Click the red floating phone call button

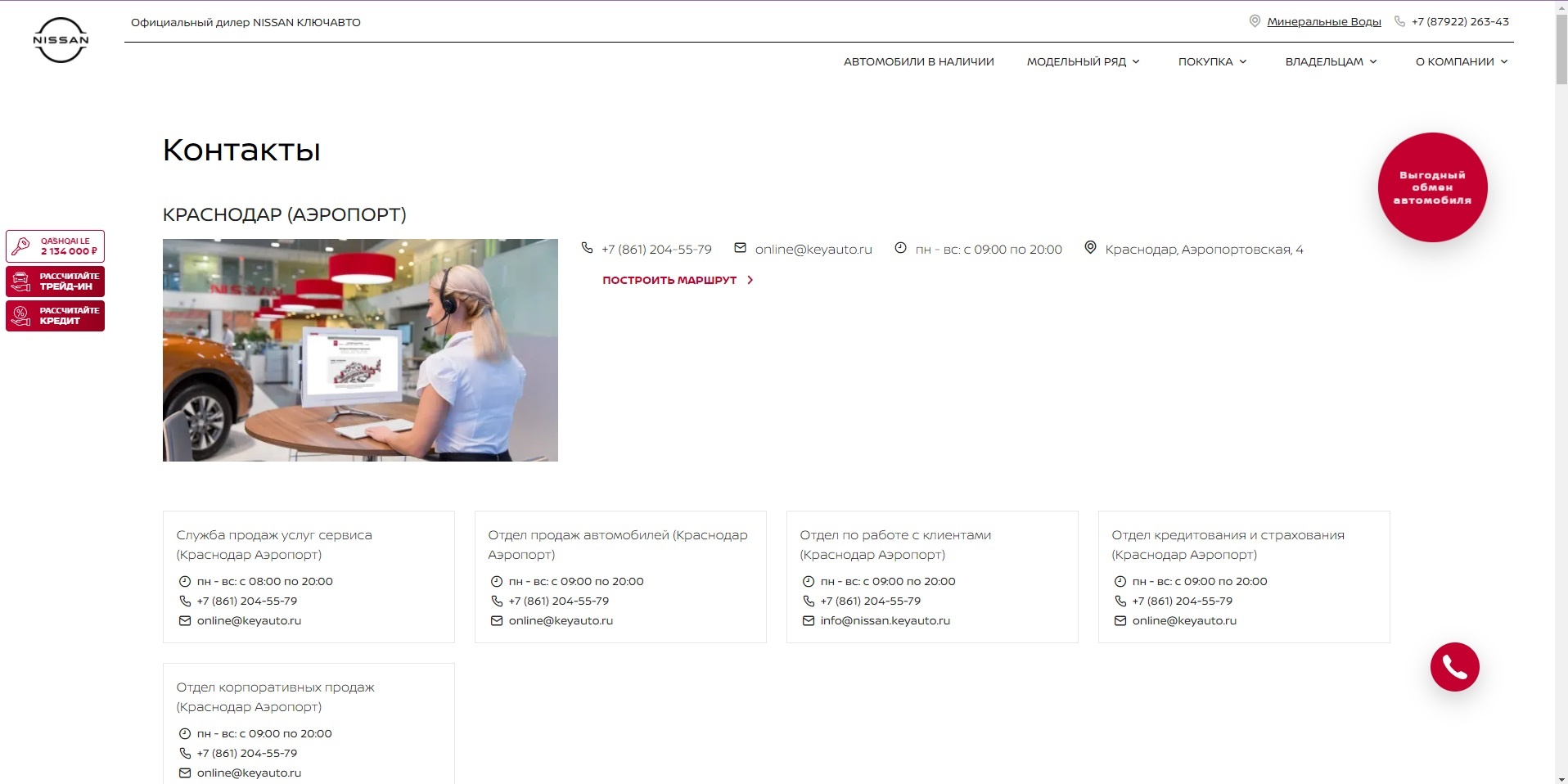[x=1454, y=667]
